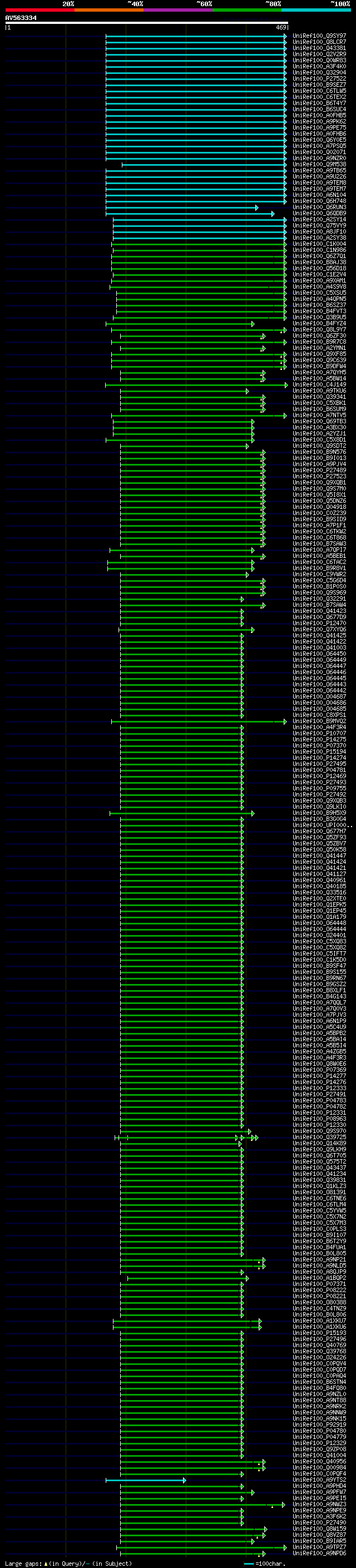This screenshot has height=1568, width=356.
Task: Open hit UniRef100_P27490
Action: (319, 1522)
